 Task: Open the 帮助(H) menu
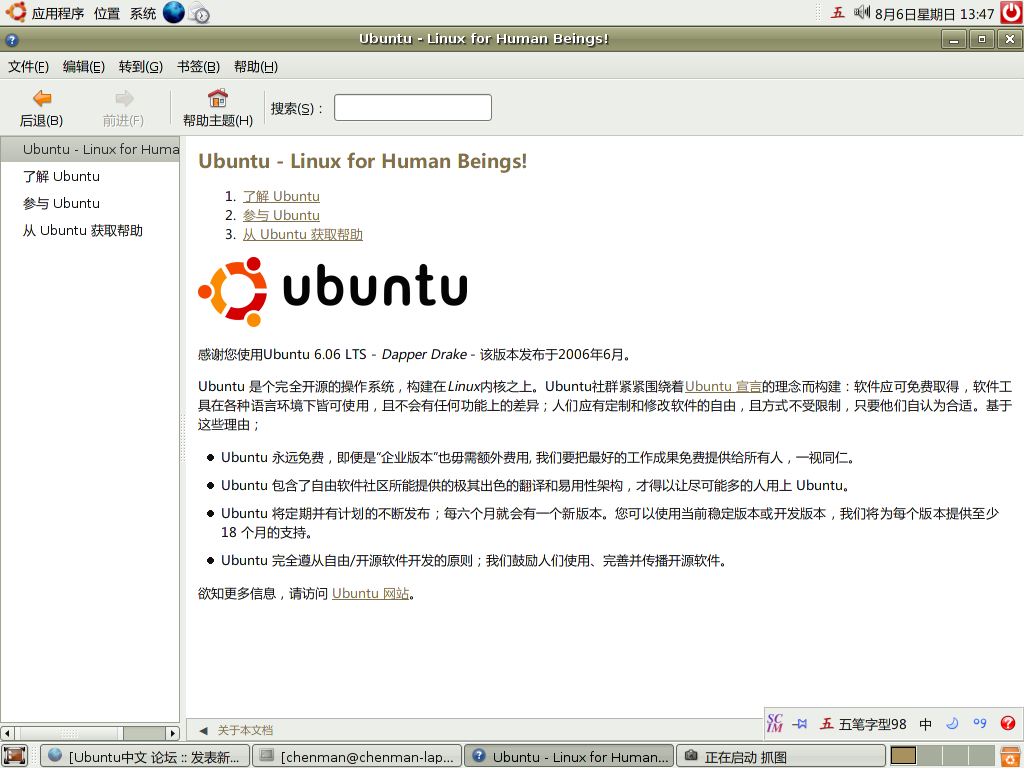coord(255,67)
